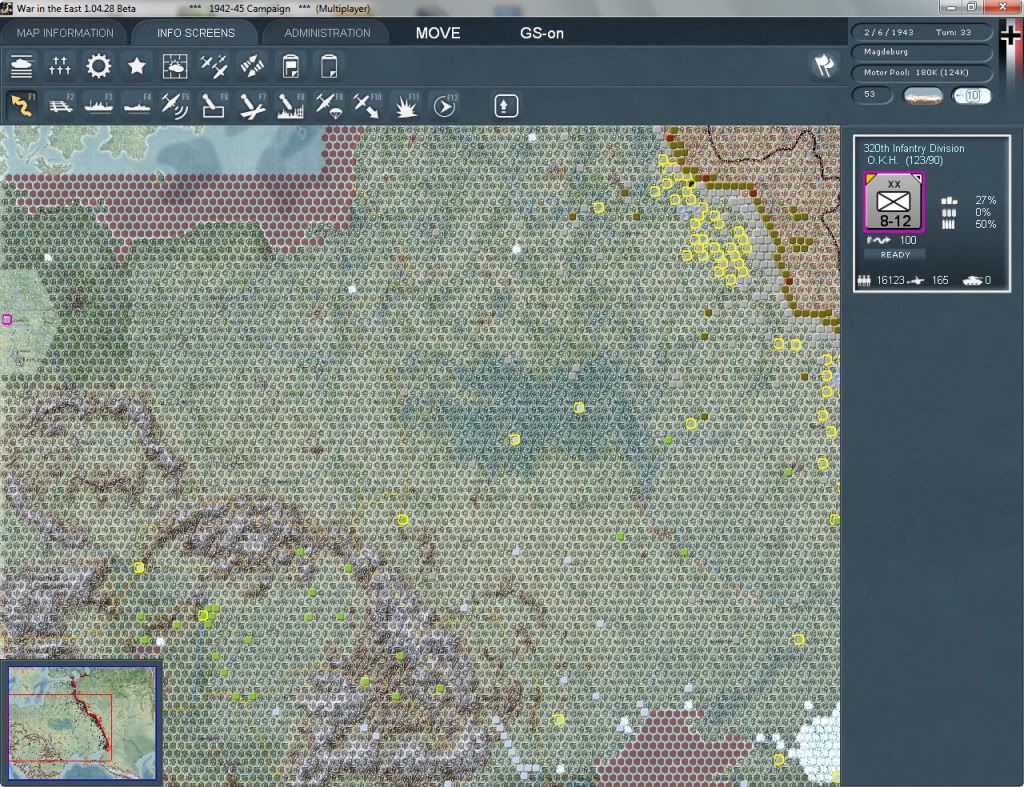Screen dimensions: 1024x787
Task: Click the Magdeburg location pill
Action: [x=921, y=52]
